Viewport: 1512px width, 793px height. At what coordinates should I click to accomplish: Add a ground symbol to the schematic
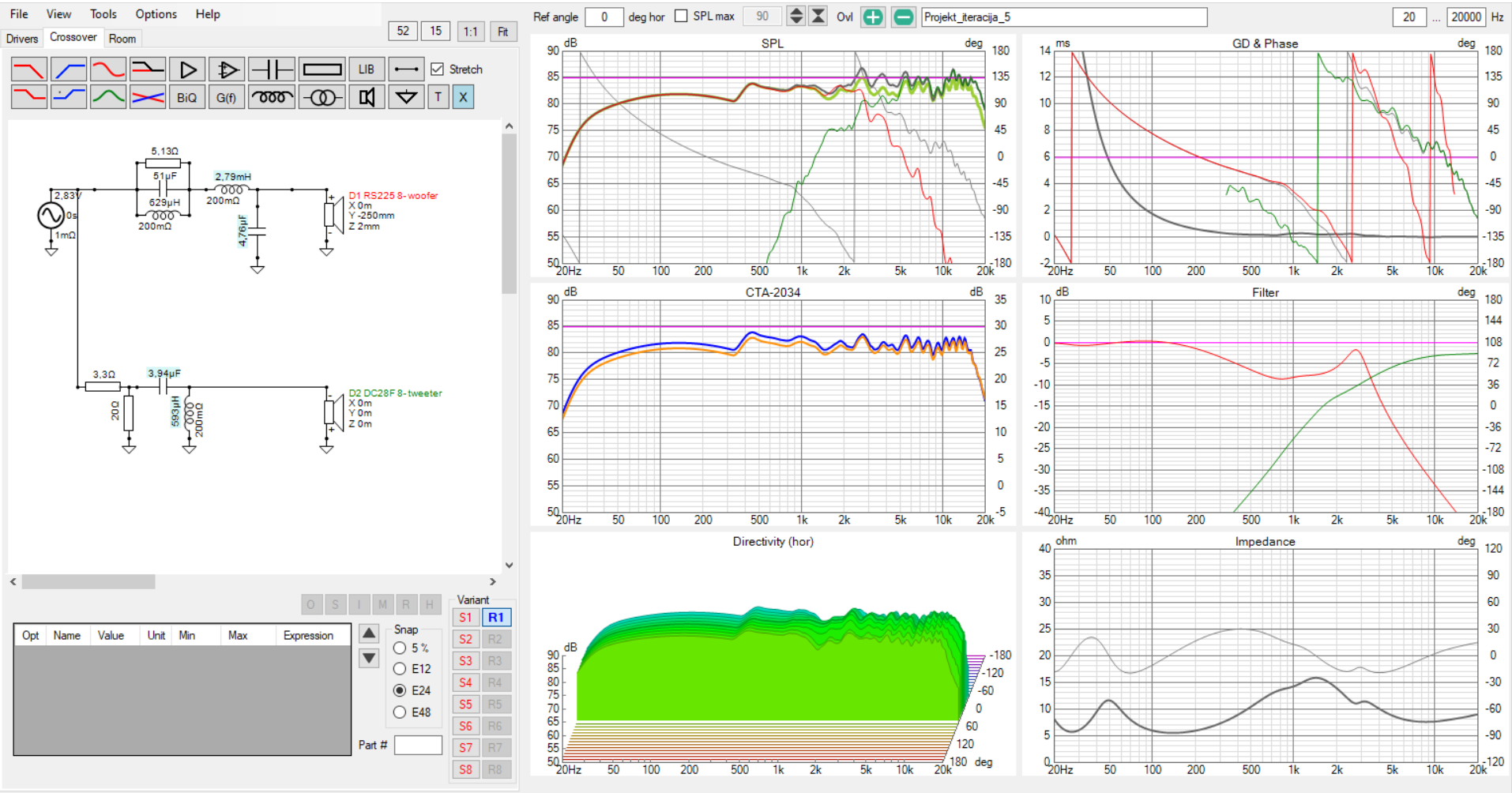[406, 97]
